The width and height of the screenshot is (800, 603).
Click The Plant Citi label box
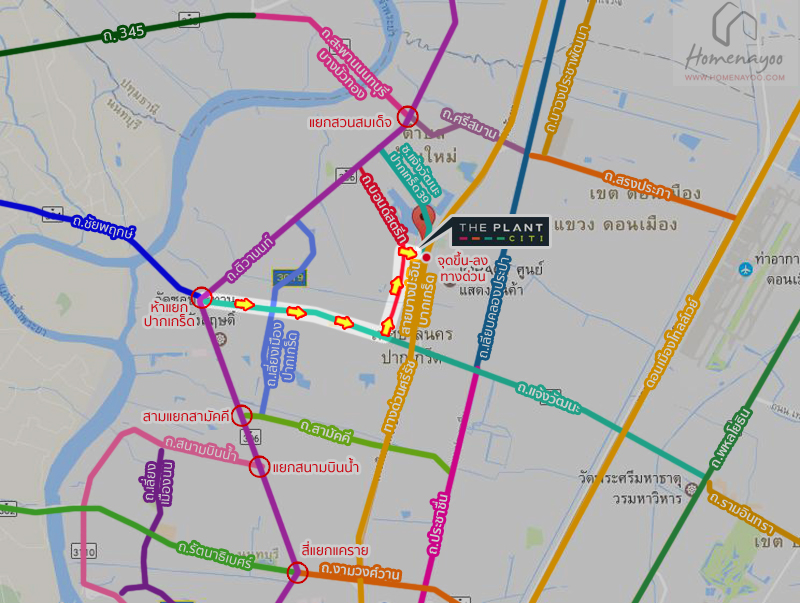(x=500, y=232)
